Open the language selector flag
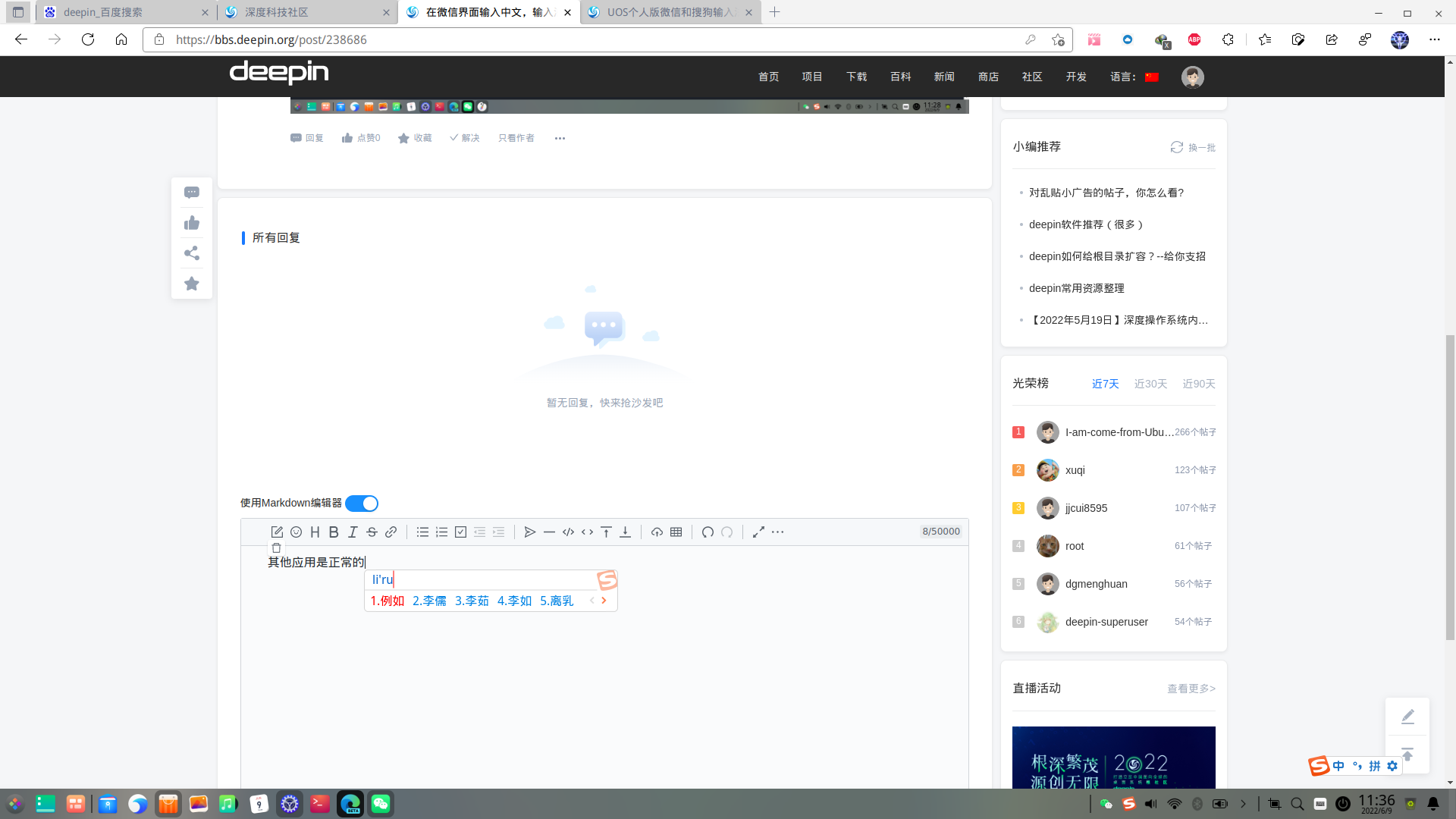1456x819 pixels. click(1152, 77)
